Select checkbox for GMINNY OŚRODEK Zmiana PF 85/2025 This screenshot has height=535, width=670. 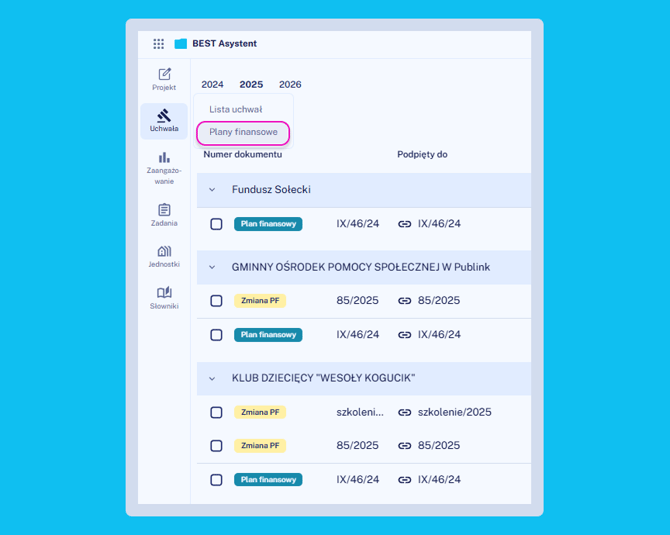[216, 300]
